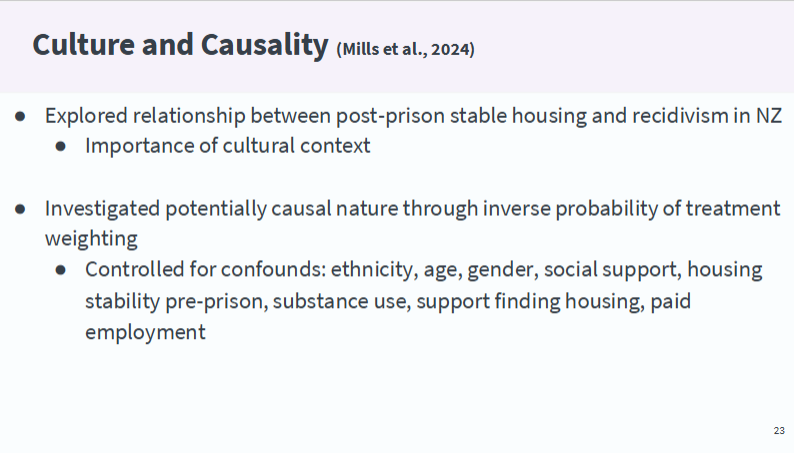The width and height of the screenshot is (794, 453).
Task: Click the bullet before "Investigated potentially causal"
Action: coord(21,209)
